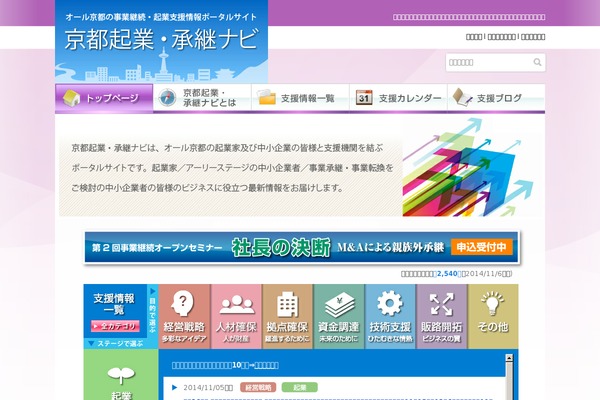Select the 技術支援 category tile
This screenshot has width=600, height=400.
[x=390, y=317]
